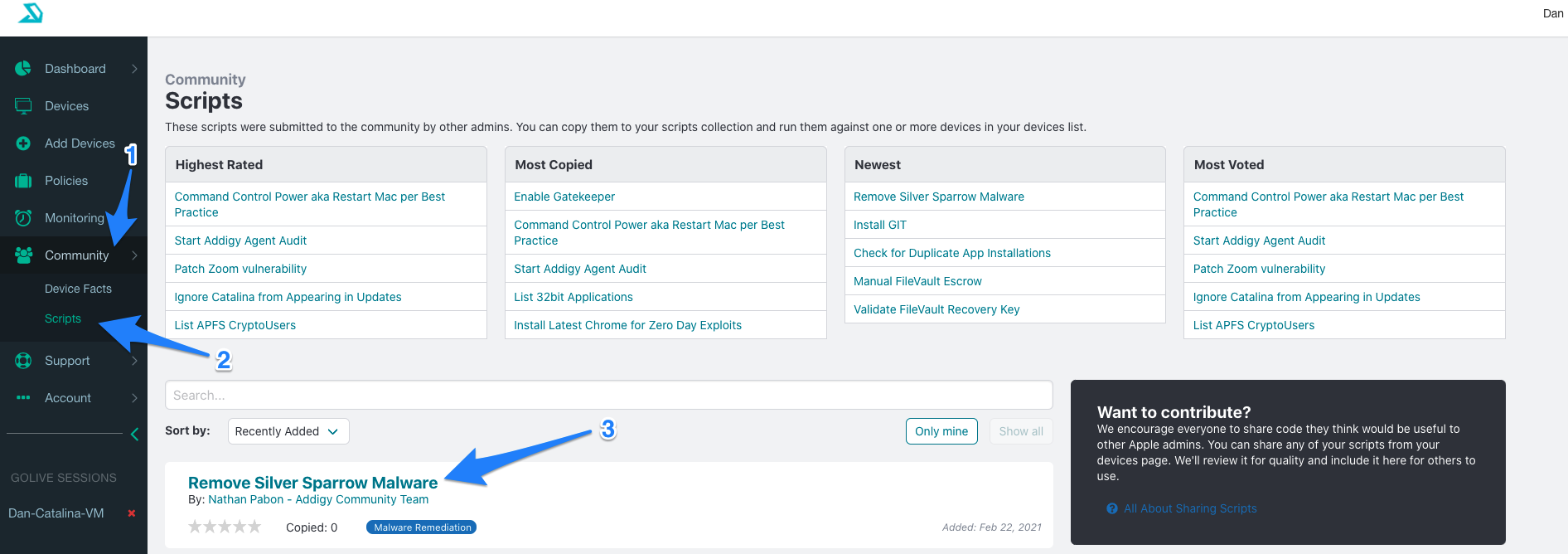This screenshot has height=554, width=1568.
Task: Open the Policies clipboard icon
Action: click(x=23, y=181)
